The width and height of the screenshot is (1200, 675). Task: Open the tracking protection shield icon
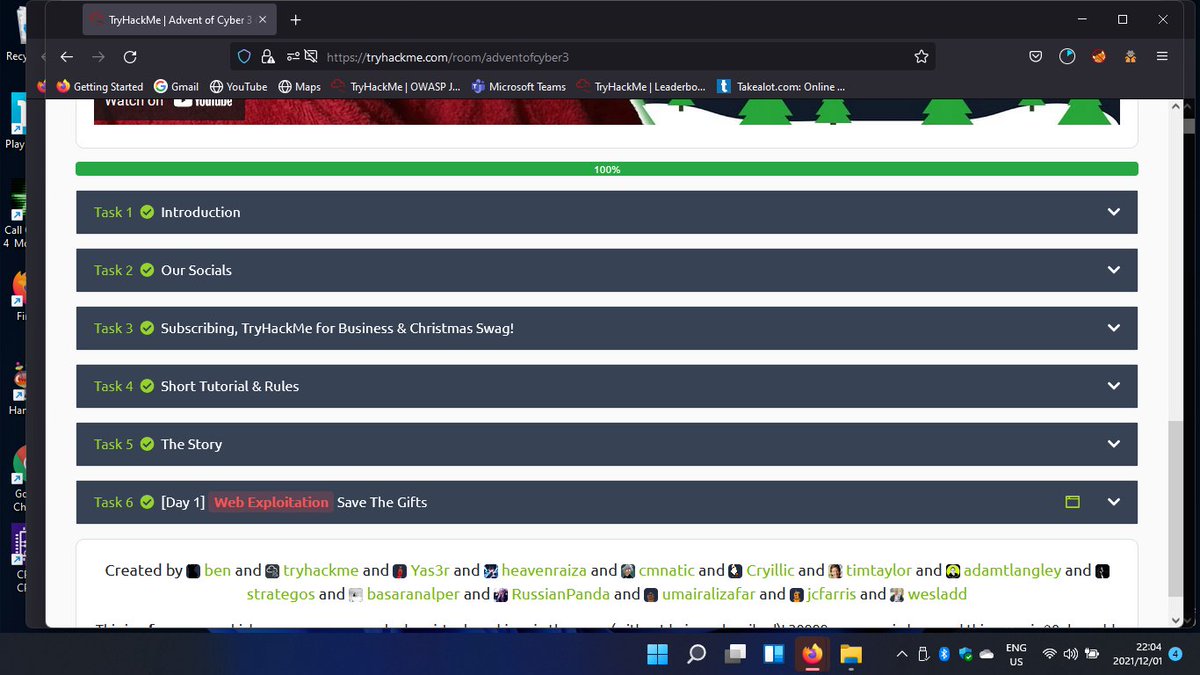coord(243,57)
